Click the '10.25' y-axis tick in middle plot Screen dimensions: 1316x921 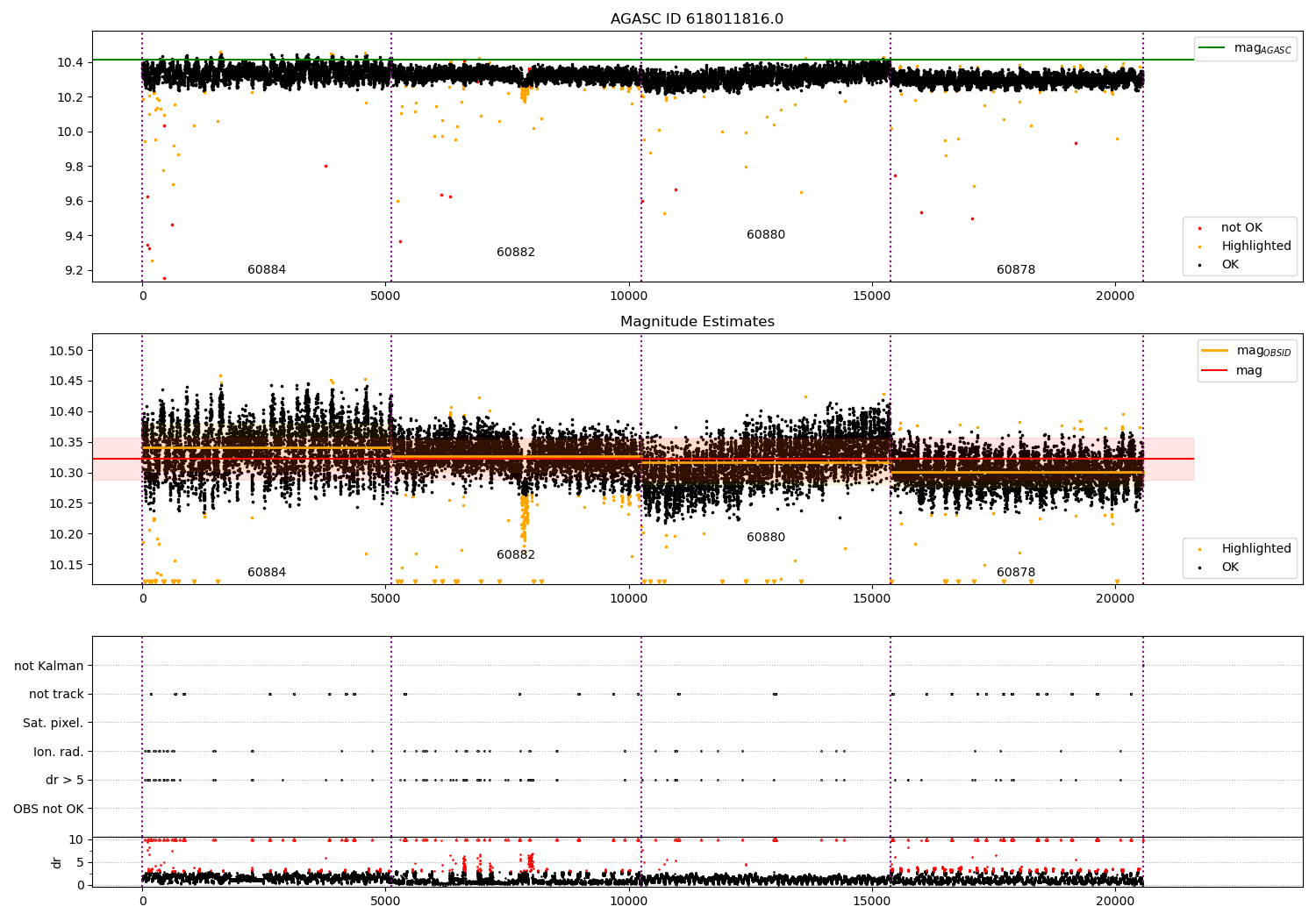67,503
